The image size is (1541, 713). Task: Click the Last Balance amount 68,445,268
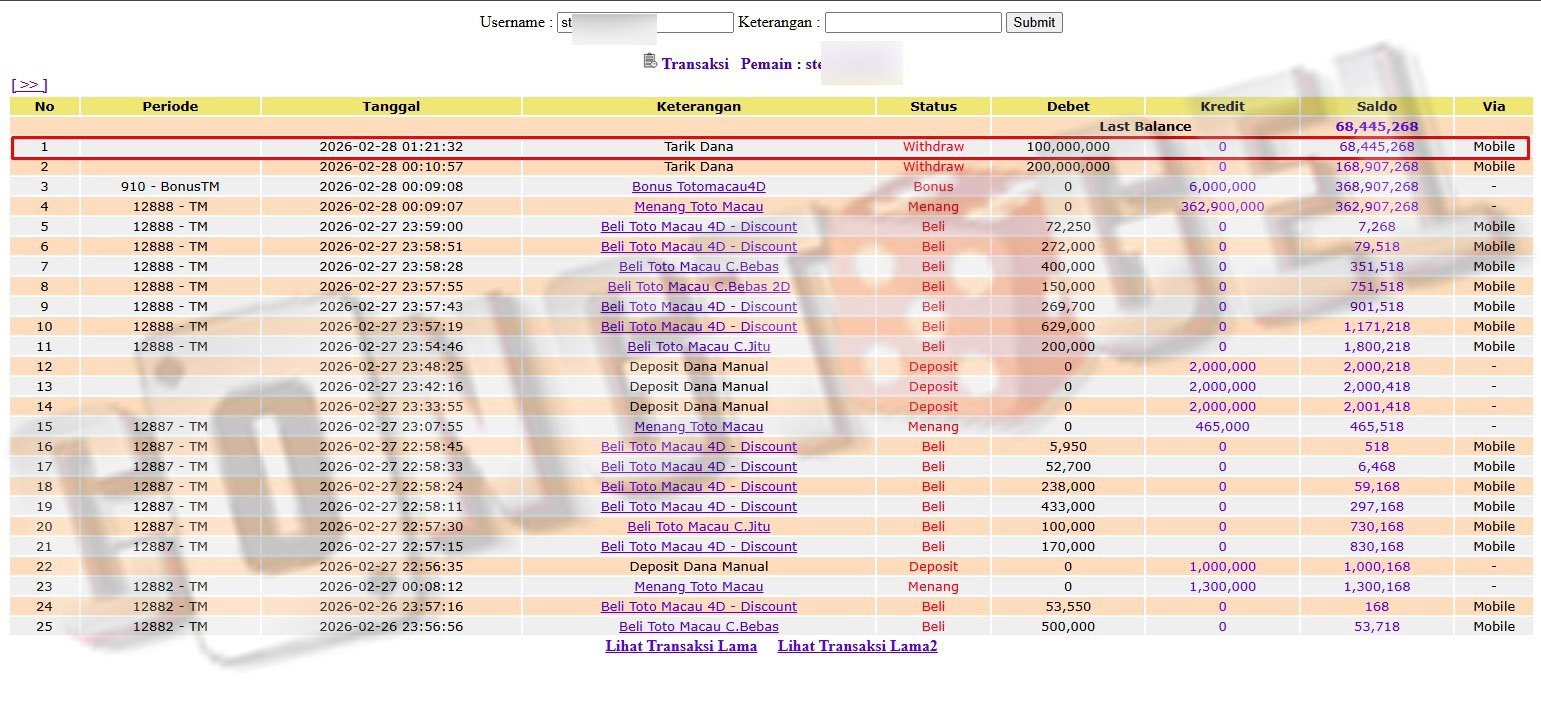click(1376, 127)
